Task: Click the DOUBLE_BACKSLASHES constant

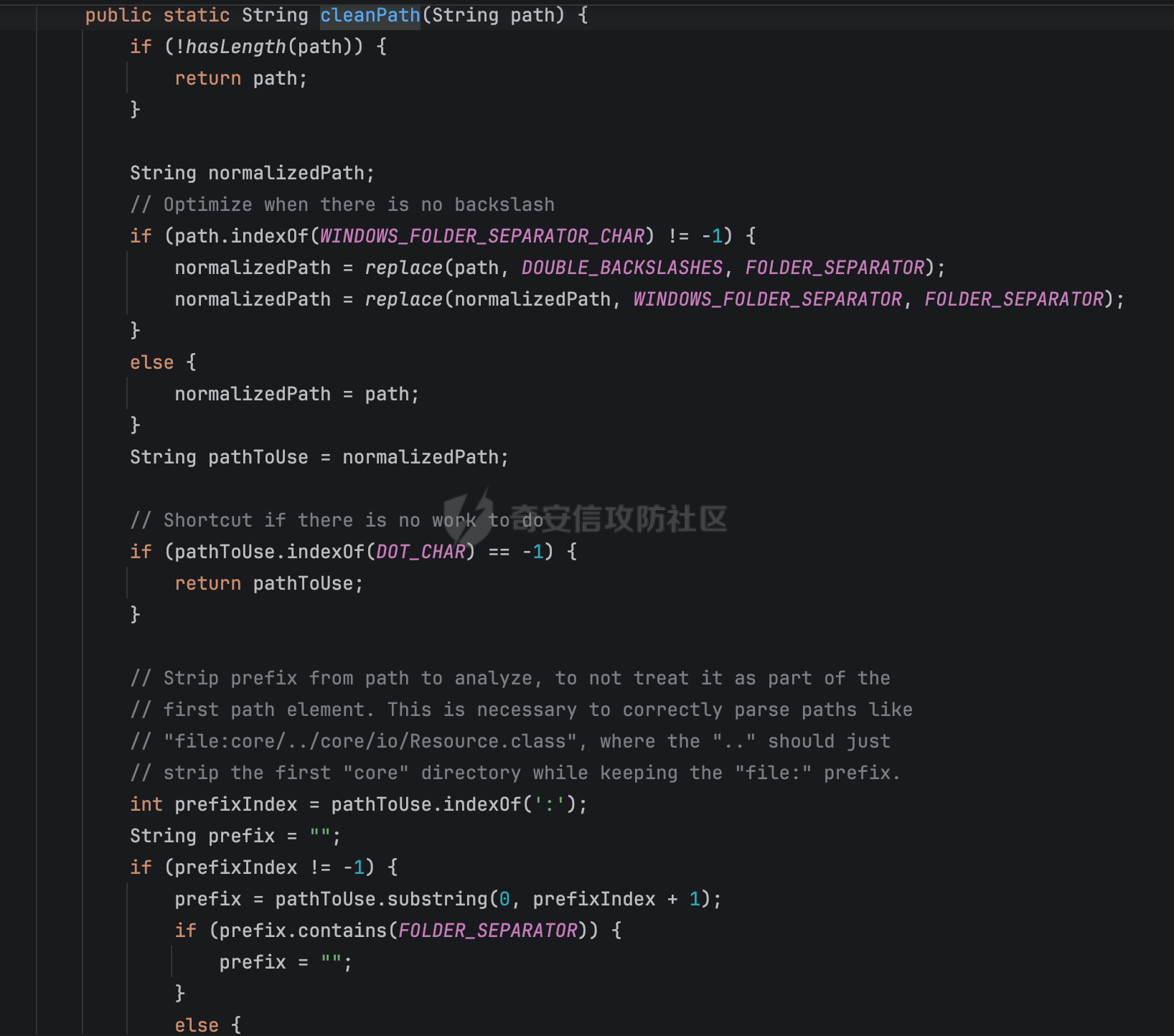Action: (x=621, y=268)
